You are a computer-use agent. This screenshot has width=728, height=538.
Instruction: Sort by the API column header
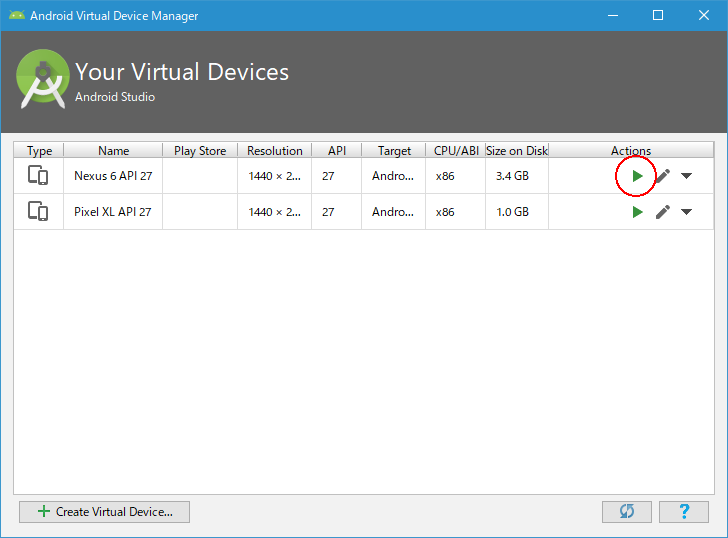[337, 150]
